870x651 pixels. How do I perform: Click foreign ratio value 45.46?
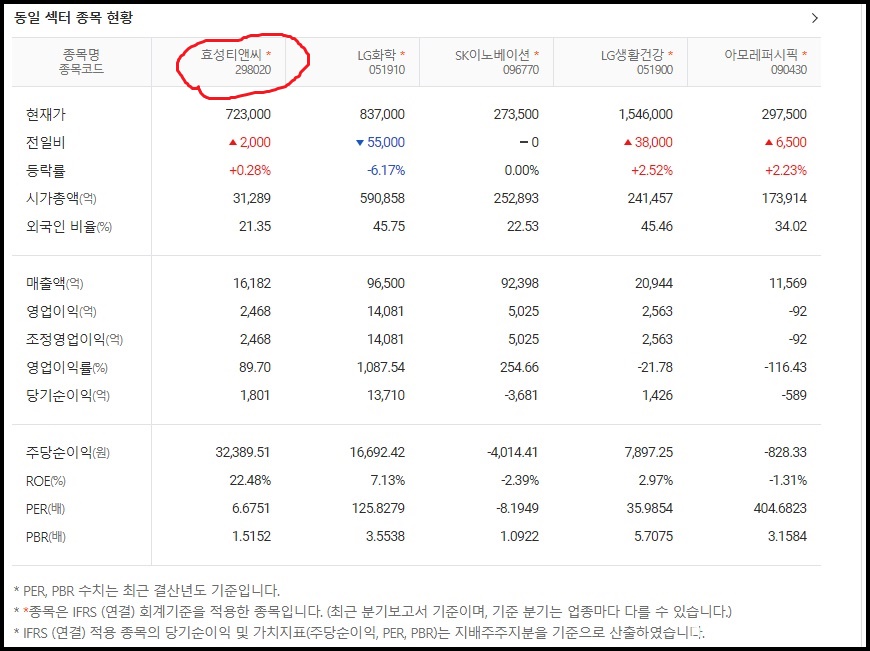657,226
